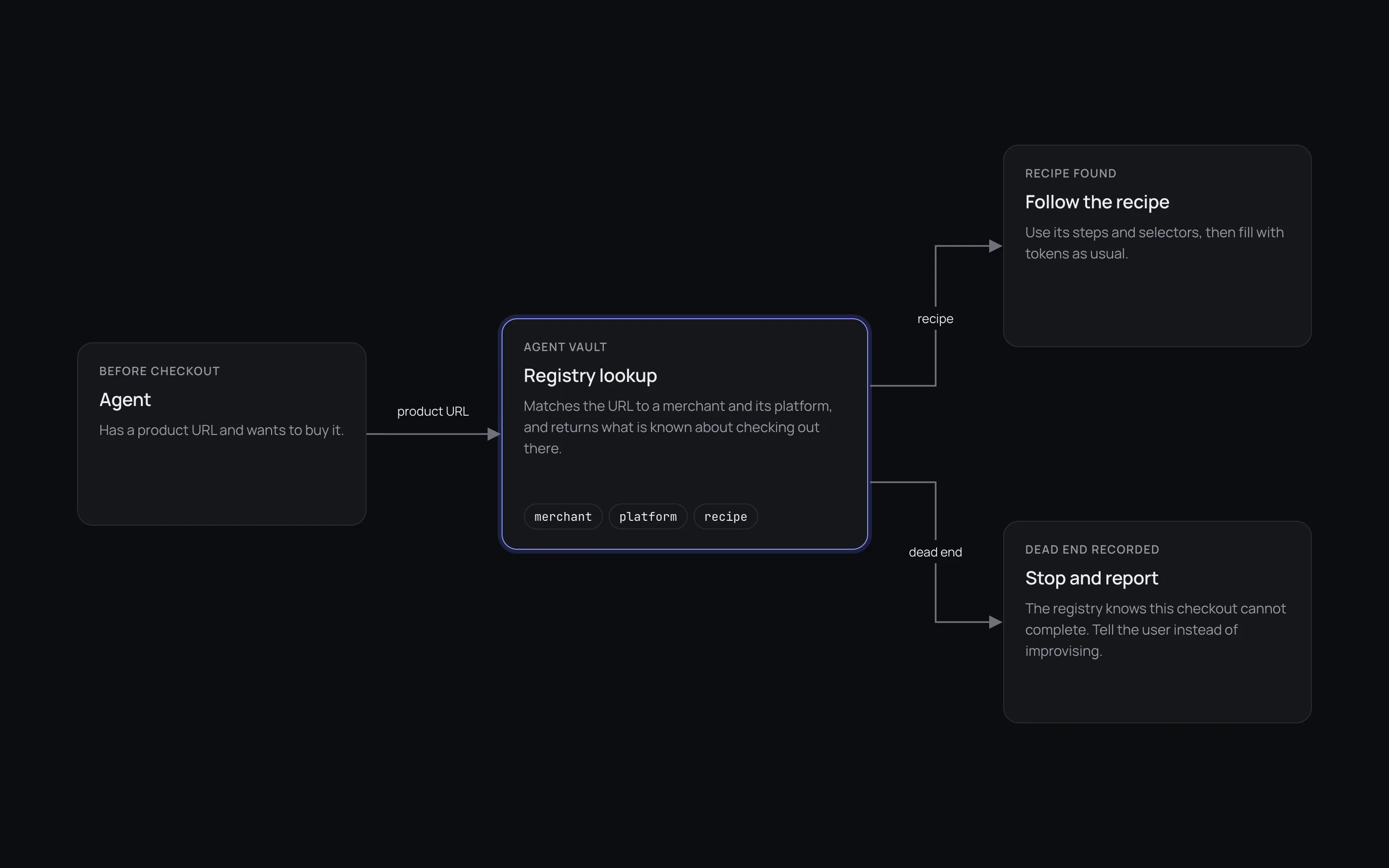Click the 'dead end' connector label
The height and width of the screenshot is (868, 1389).
935,552
